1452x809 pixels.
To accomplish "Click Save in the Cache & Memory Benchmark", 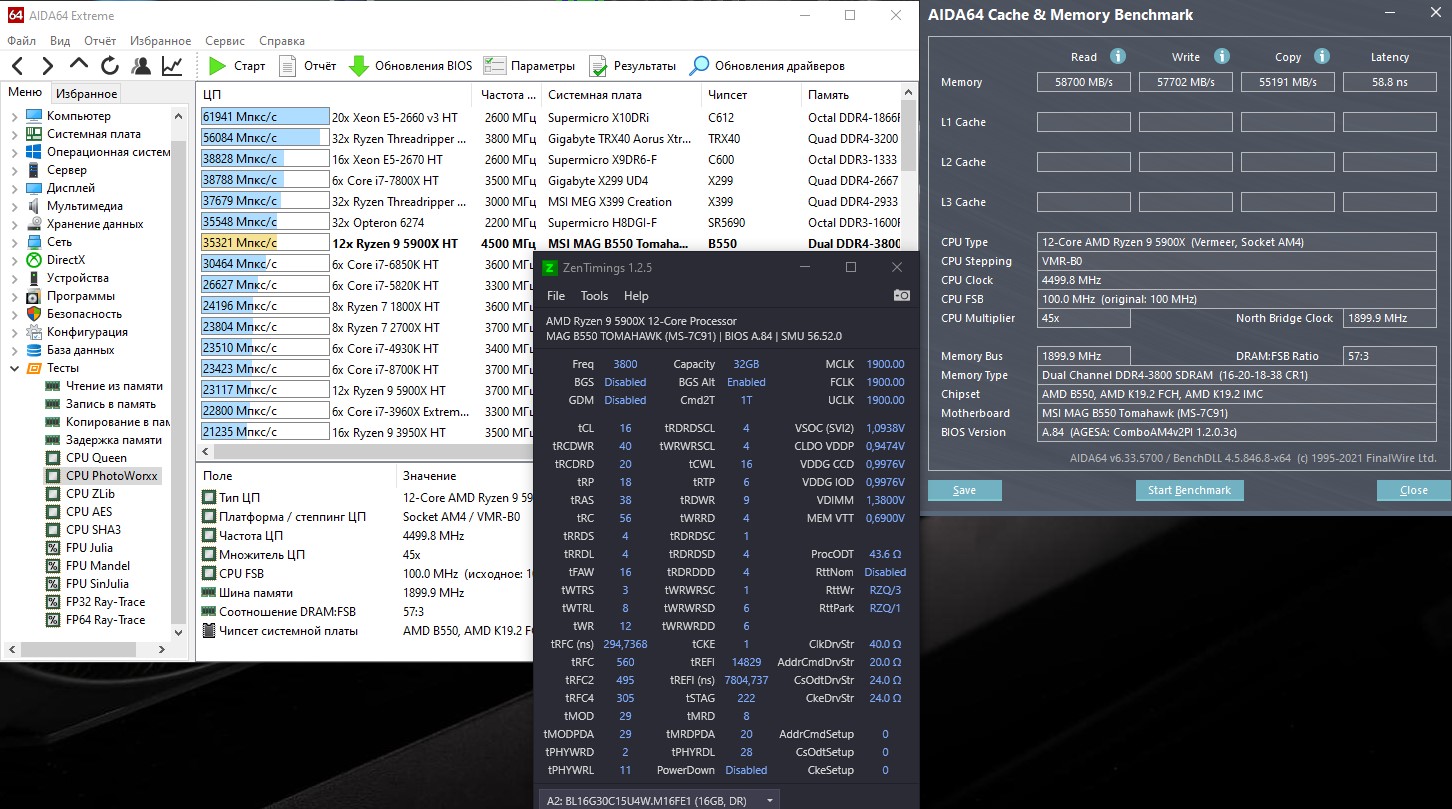I will (x=964, y=490).
